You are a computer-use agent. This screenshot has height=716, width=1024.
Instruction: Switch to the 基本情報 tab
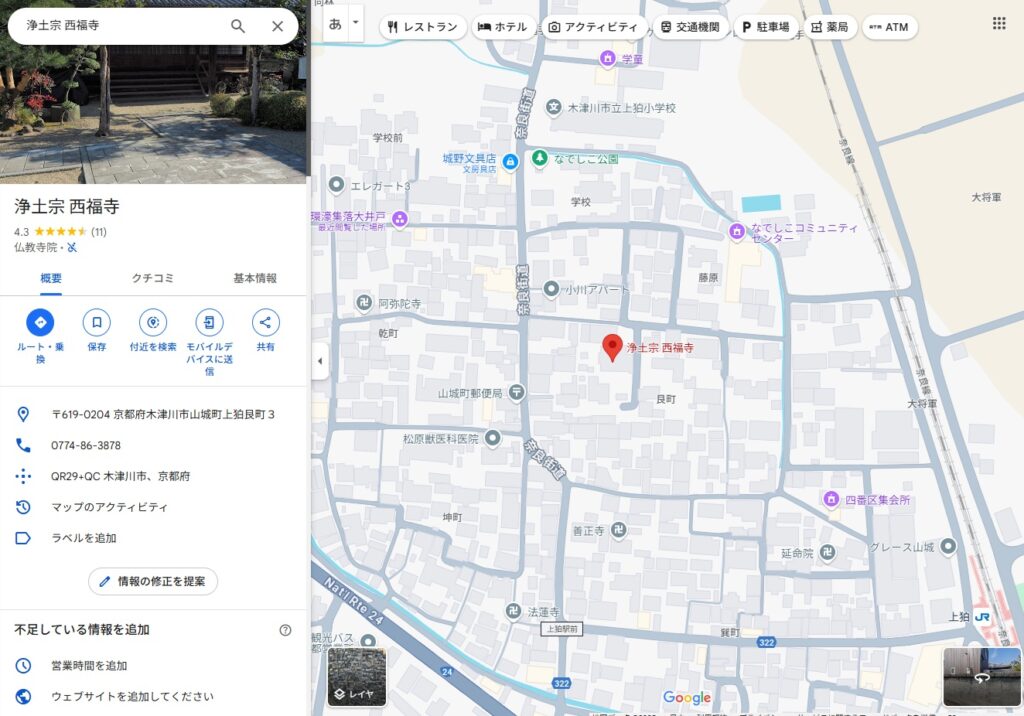point(255,278)
